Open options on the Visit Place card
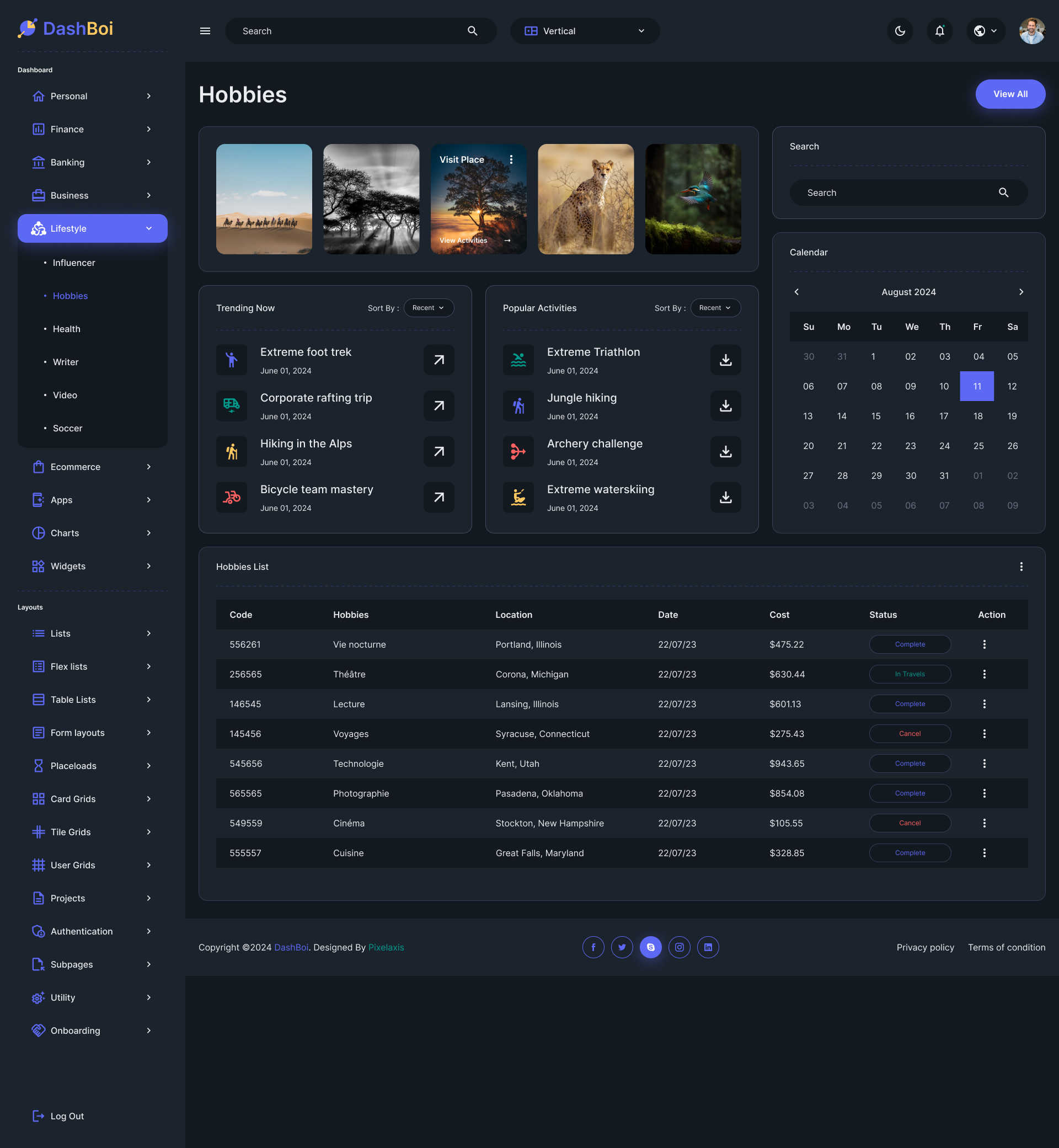This screenshot has height=1148, width=1059. (x=512, y=159)
